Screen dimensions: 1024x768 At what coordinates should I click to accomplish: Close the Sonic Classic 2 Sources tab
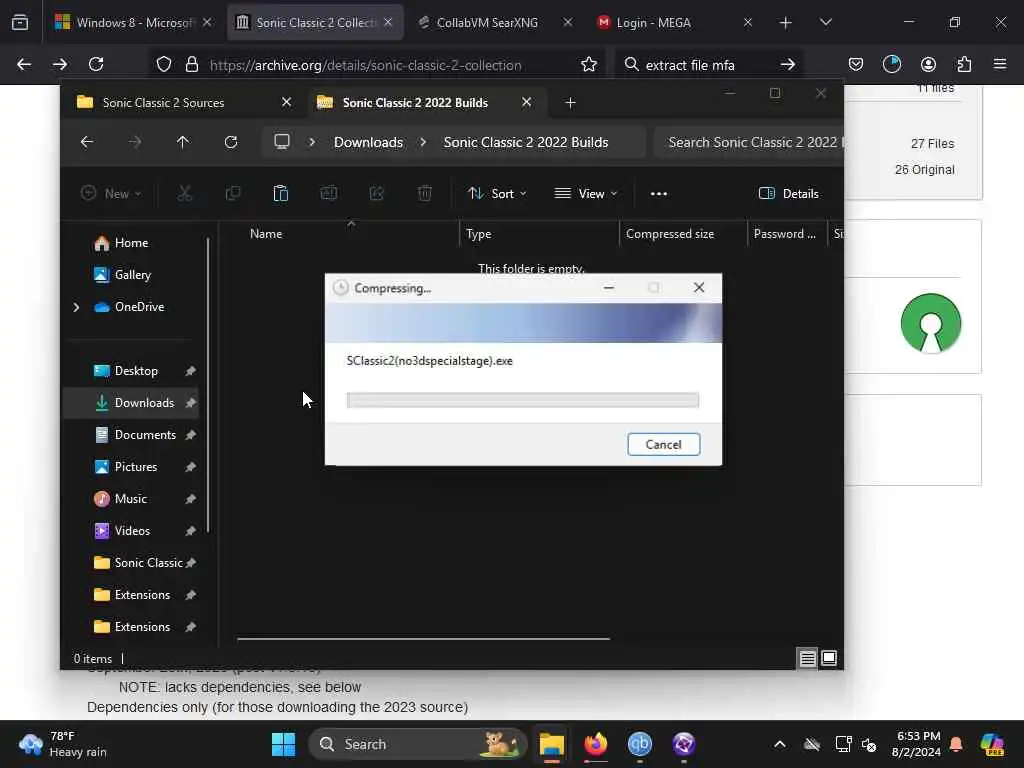[286, 103]
